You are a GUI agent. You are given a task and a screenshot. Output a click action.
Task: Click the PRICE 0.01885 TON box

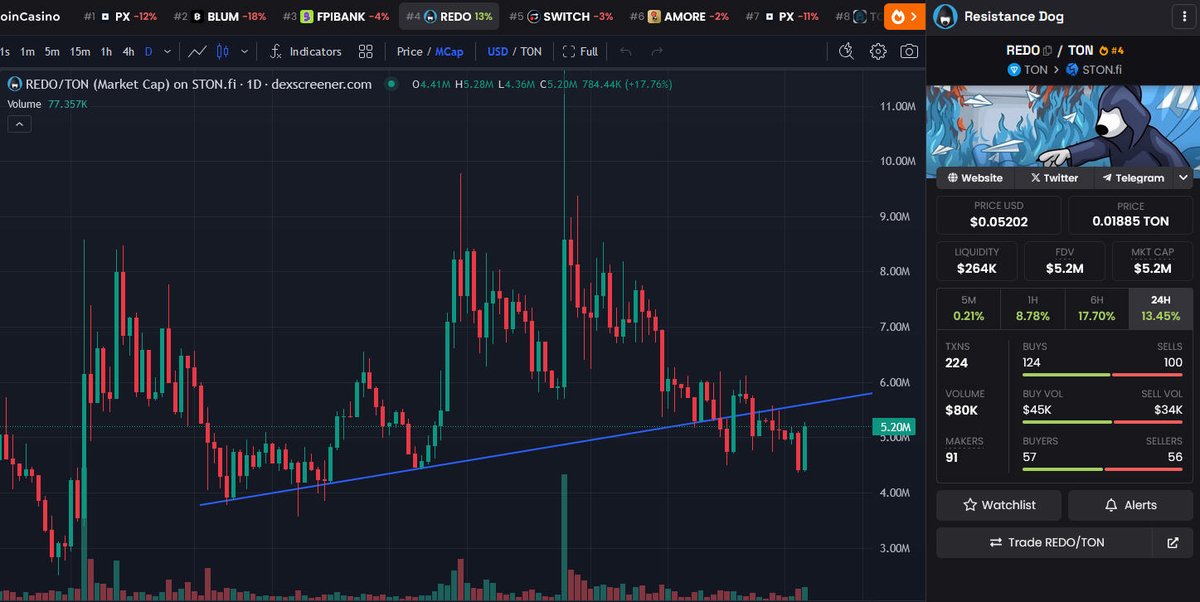[1130, 215]
